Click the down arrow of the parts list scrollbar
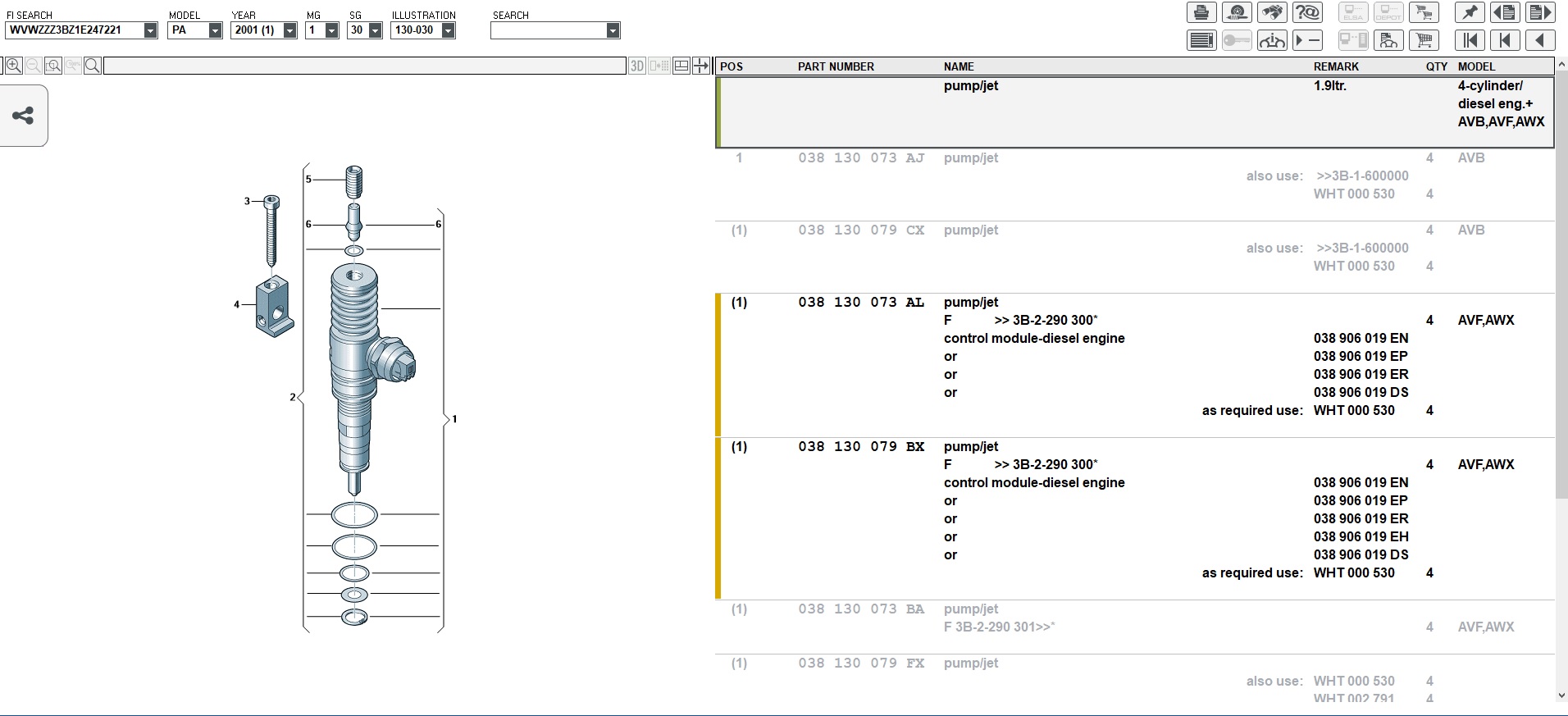 [1561, 696]
